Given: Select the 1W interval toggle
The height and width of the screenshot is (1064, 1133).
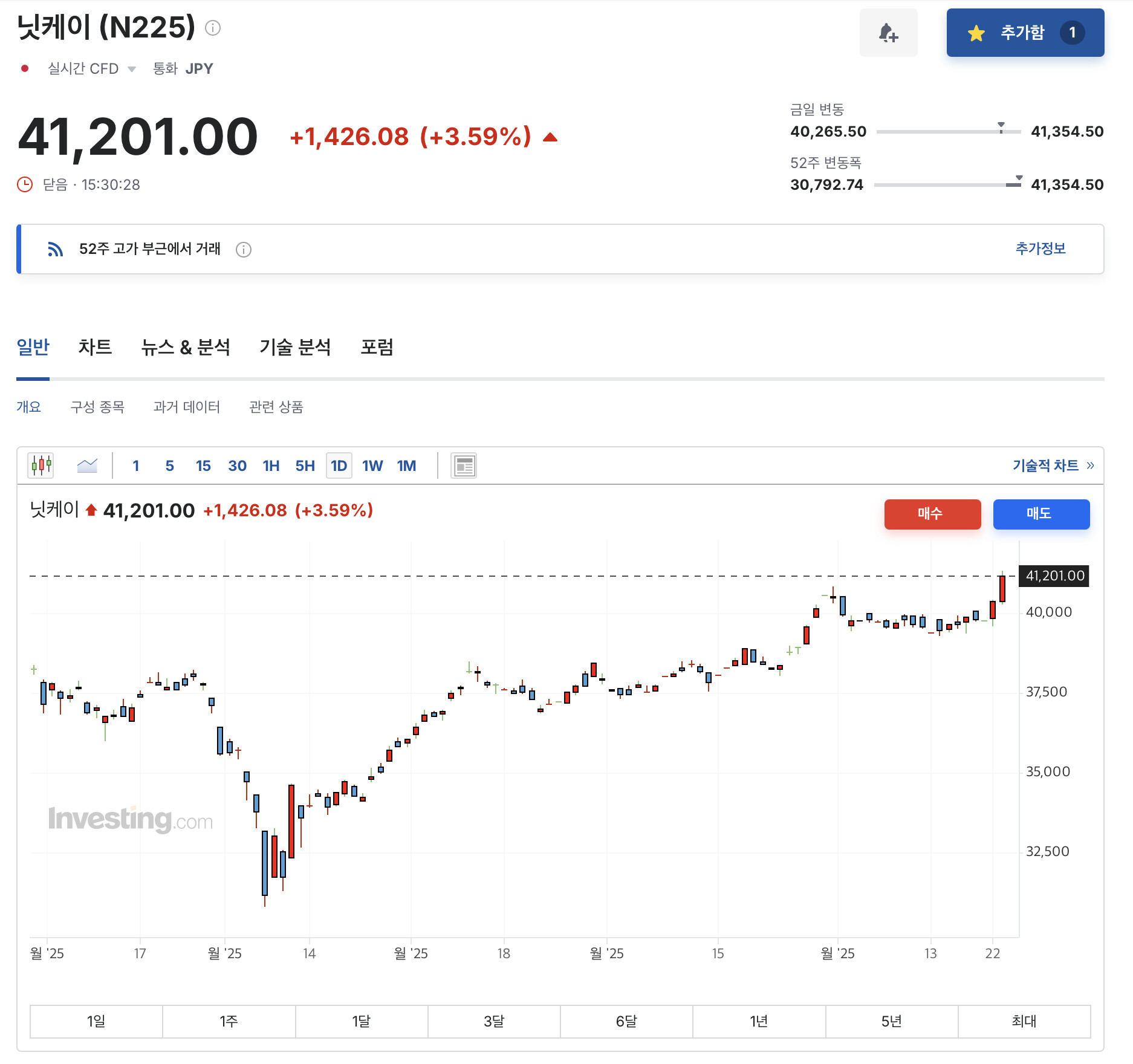Looking at the screenshot, I should [x=372, y=466].
